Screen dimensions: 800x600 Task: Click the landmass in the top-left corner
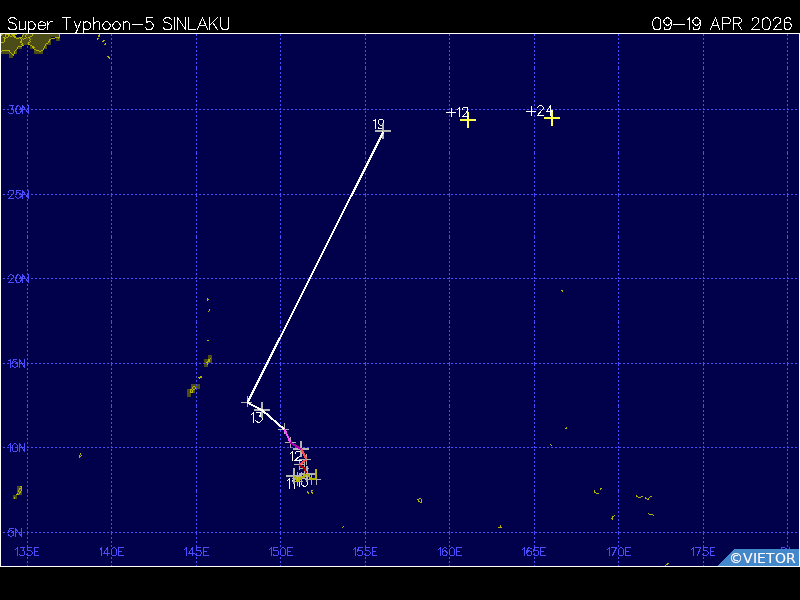27,43
